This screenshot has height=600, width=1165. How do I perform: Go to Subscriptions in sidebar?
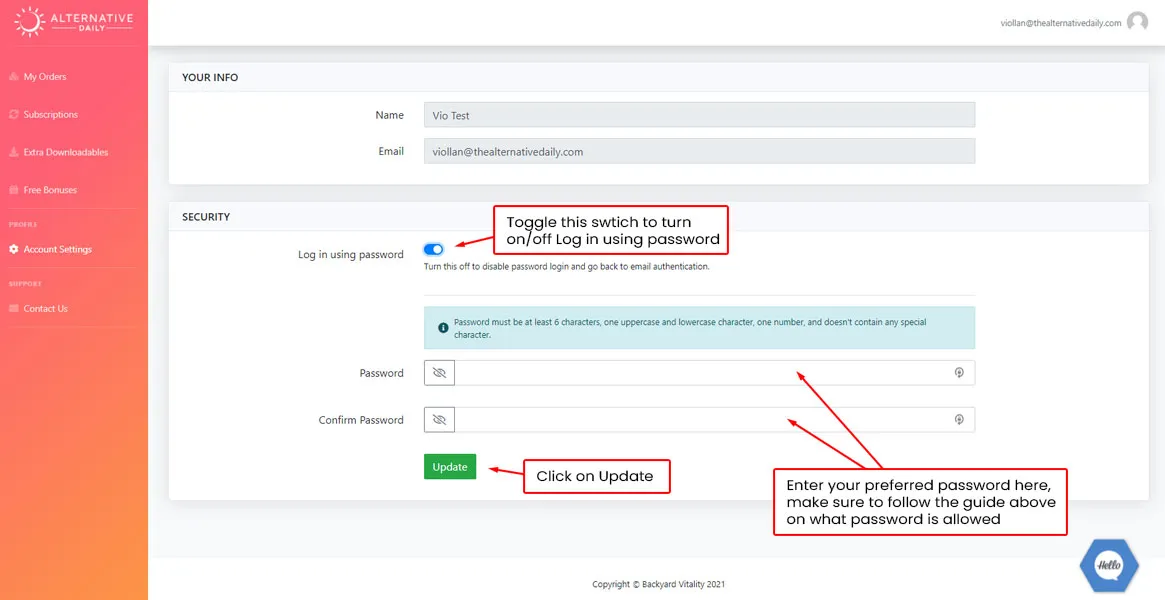(50, 115)
